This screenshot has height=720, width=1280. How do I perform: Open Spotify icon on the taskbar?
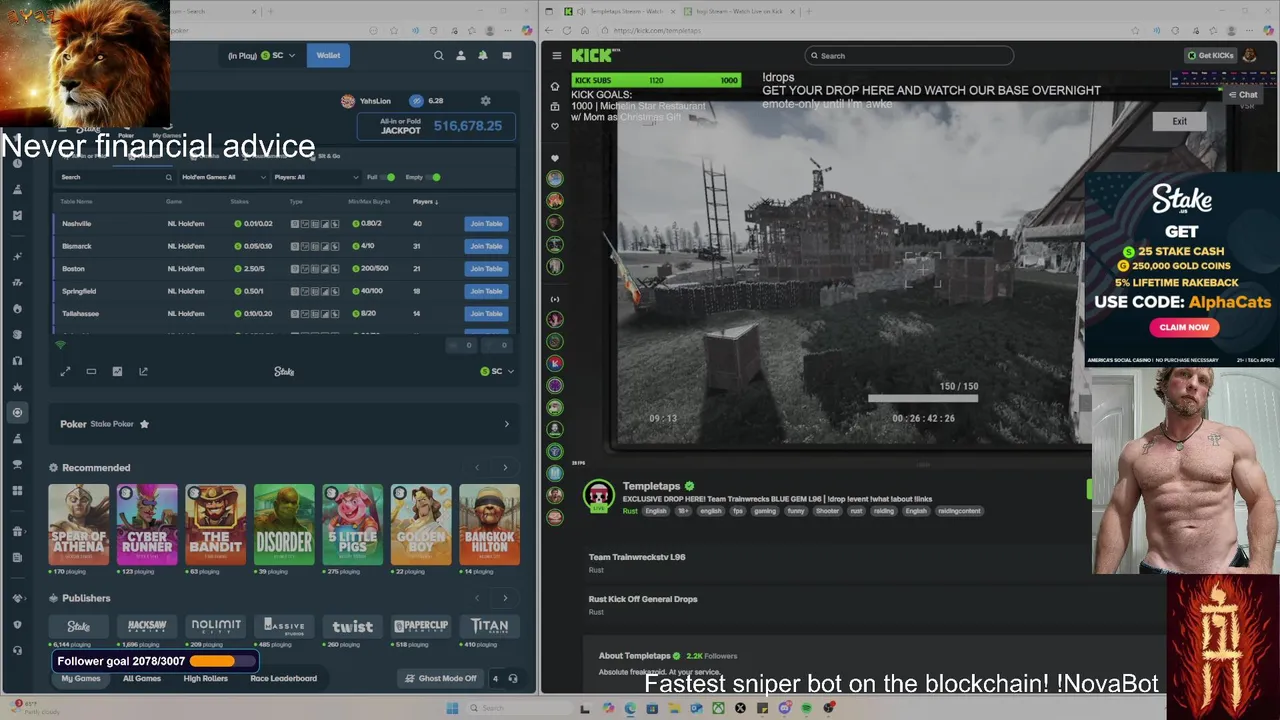(806, 708)
